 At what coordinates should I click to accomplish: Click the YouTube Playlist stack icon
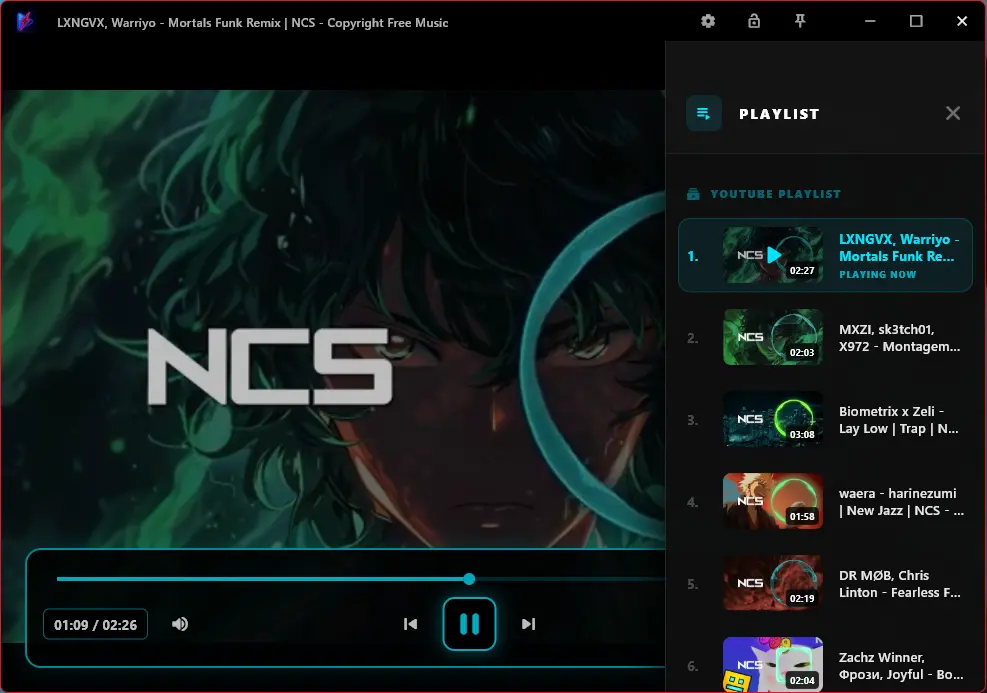[693, 194]
